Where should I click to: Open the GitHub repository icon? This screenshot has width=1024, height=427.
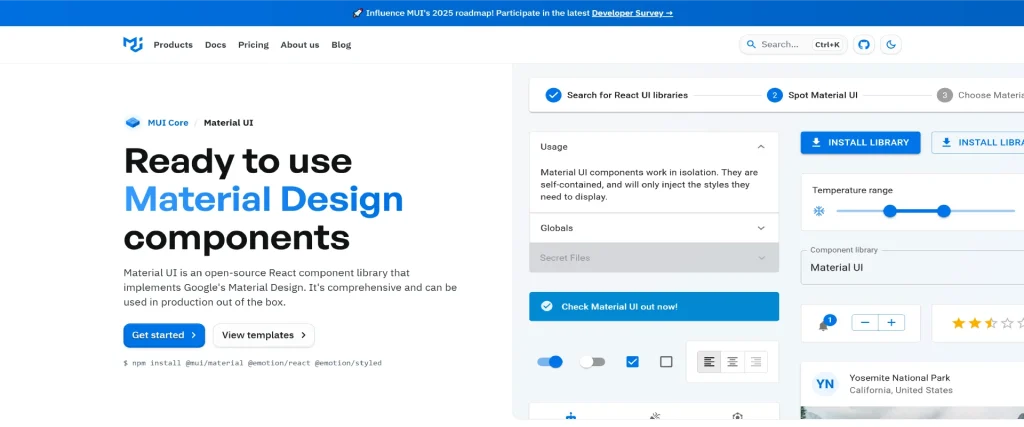coord(864,44)
